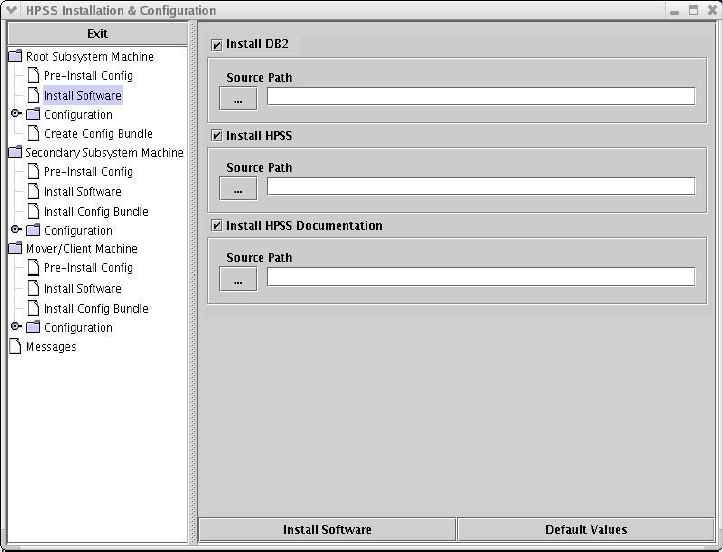Screen dimensions: 723x552
Task: Expand the Configuration node under Mover/Client Machine
Action: click(16, 326)
